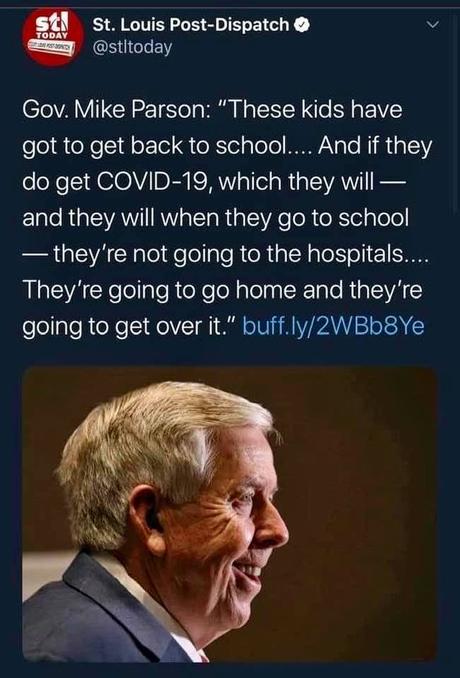Open the St. Louis Post-Dispatch profile name

tap(191, 26)
